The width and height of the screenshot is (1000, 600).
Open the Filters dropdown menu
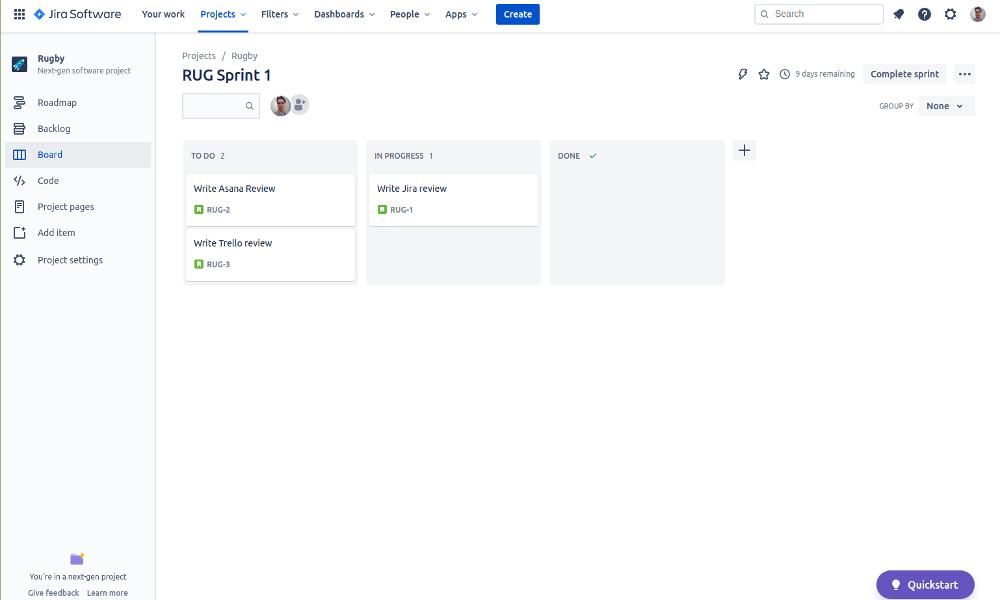click(279, 14)
